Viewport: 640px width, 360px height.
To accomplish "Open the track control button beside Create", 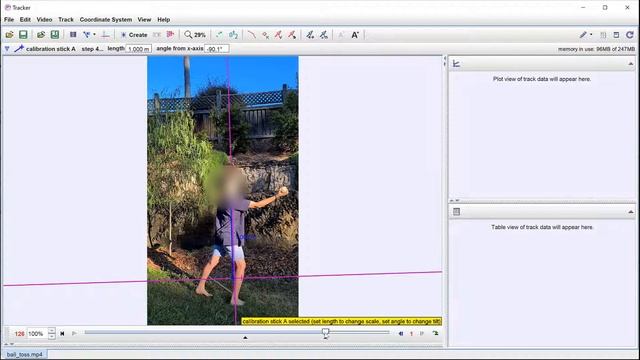I will (157, 35).
